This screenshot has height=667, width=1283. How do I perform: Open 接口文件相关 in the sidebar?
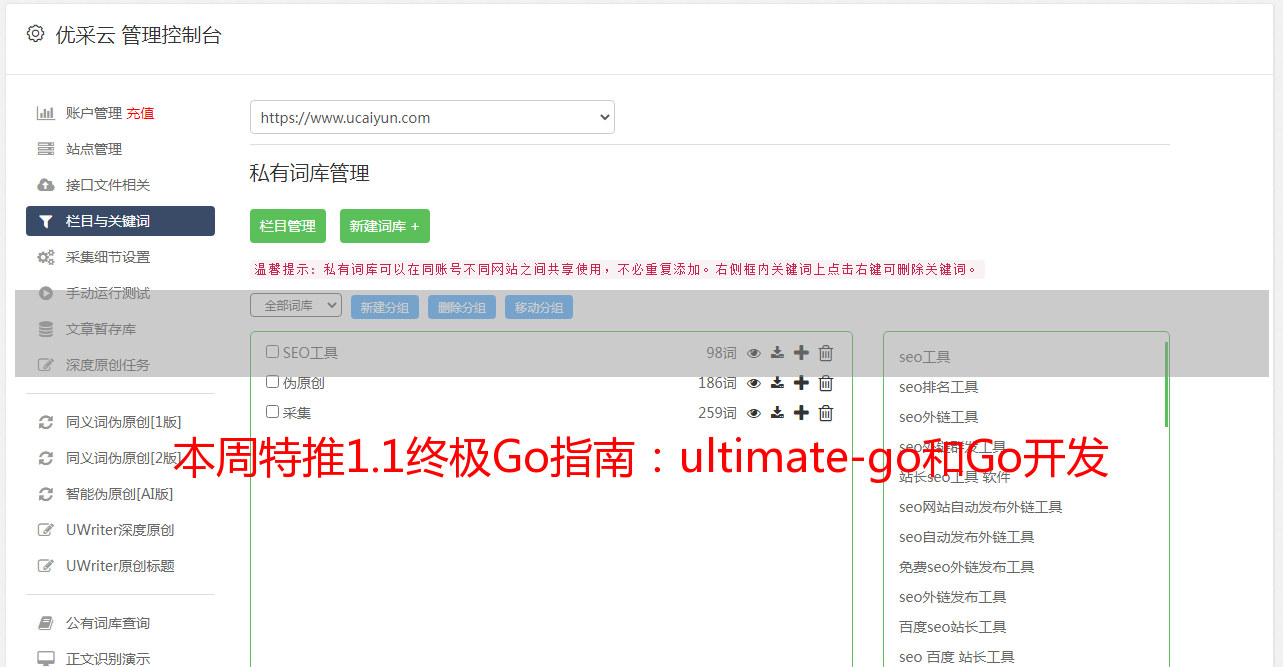pos(108,185)
